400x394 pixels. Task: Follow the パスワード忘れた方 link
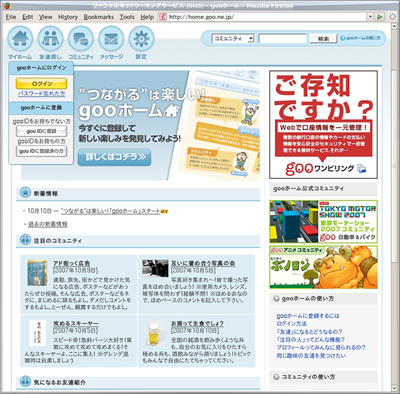pyautogui.click(x=42, y=94)
